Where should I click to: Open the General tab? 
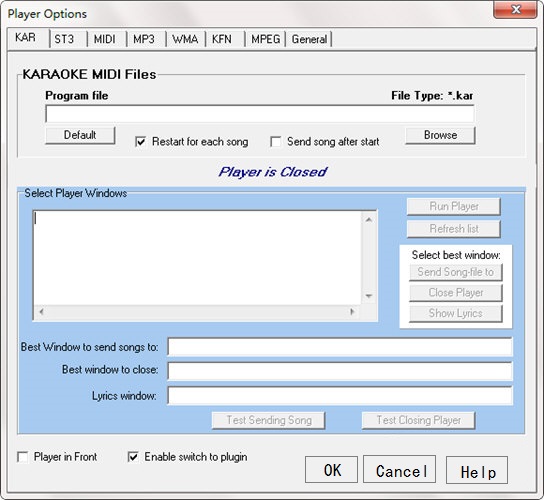tap(309, 39)
